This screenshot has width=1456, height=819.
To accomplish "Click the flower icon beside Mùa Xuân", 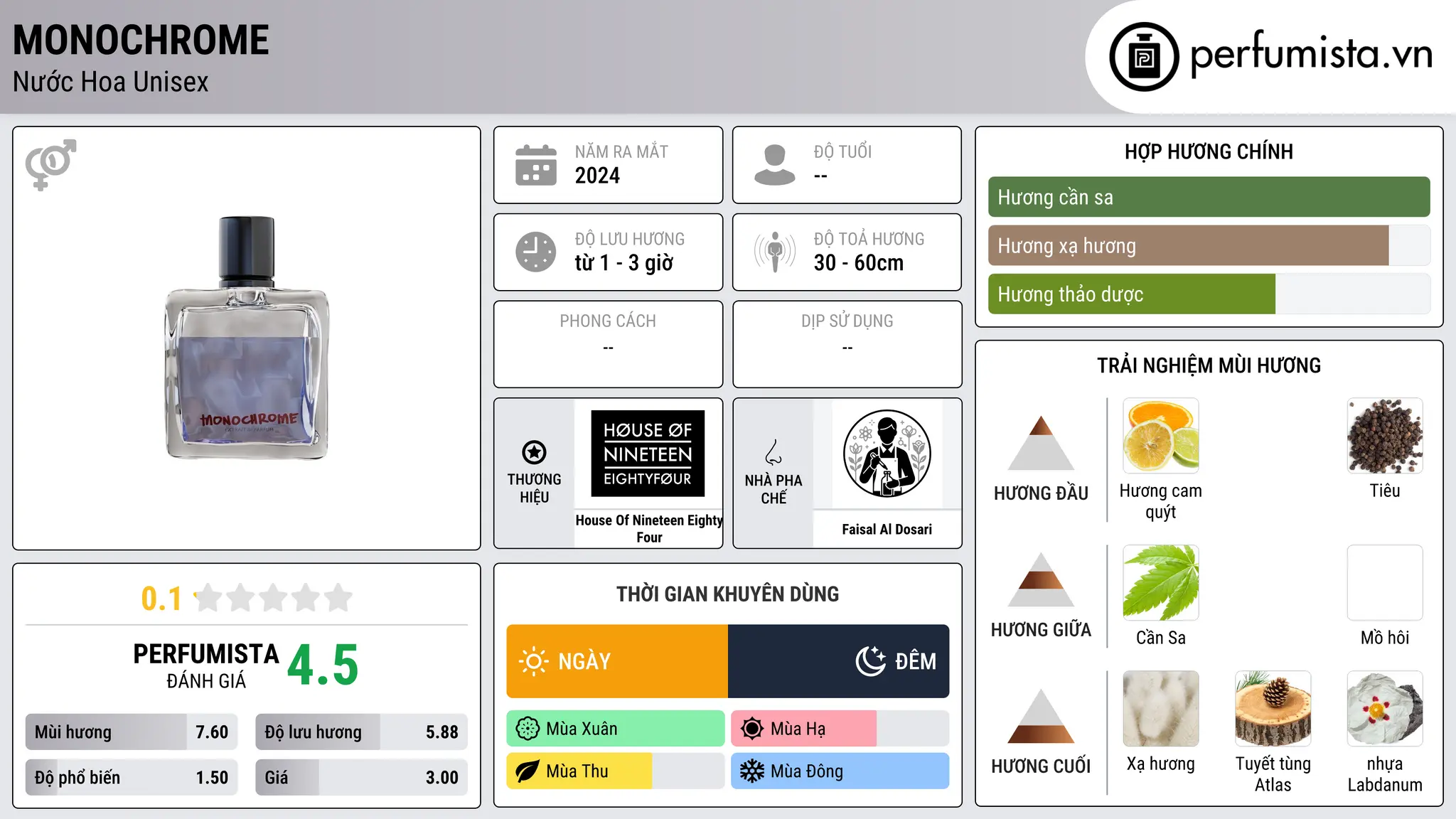I will [x=528, y=729].
